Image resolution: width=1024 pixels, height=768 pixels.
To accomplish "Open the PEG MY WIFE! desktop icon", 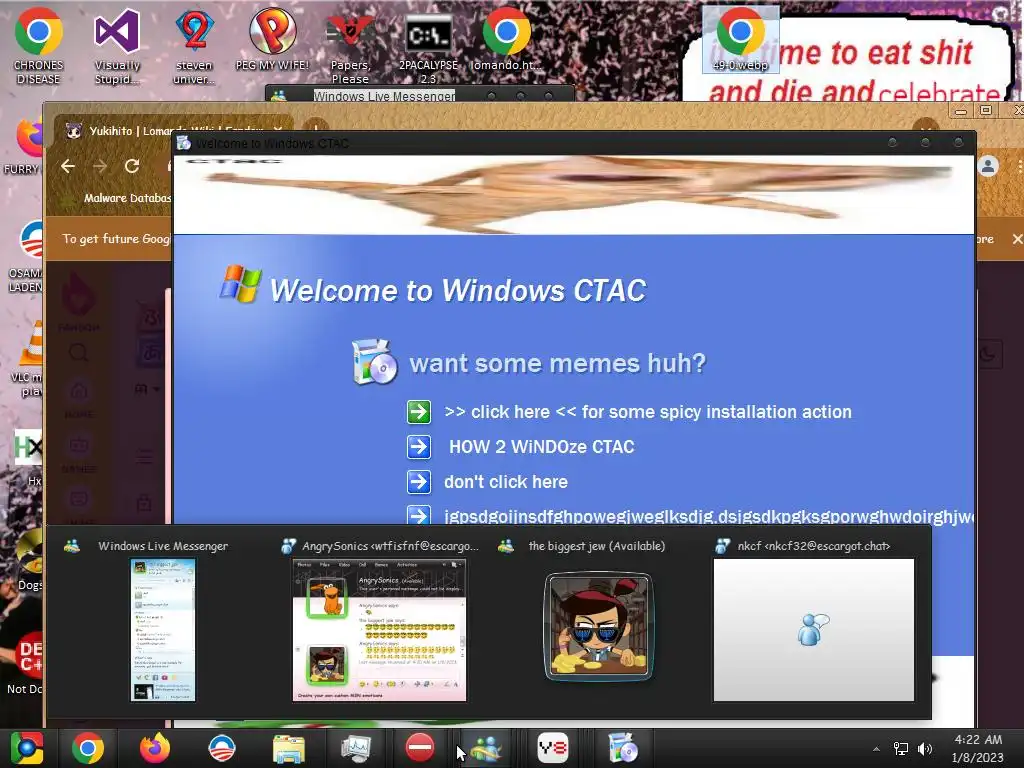I will (272, 39).
